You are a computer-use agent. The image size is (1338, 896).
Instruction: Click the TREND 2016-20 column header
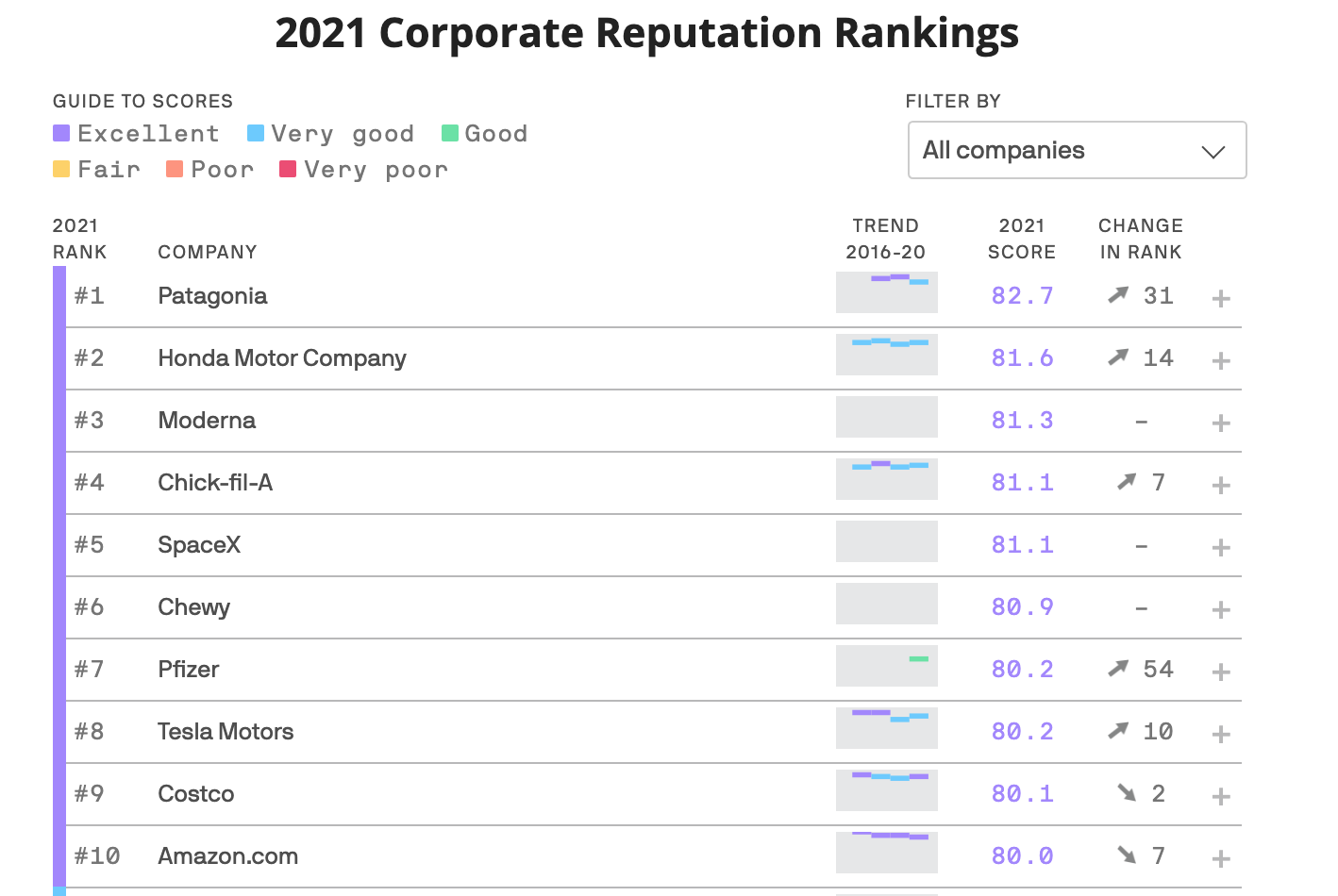click(884, 238)
